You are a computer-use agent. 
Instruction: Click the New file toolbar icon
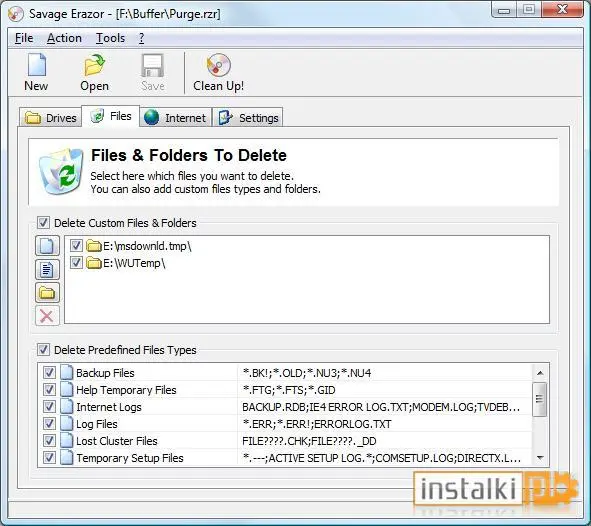pyautogui.click(x=37, y=65)
